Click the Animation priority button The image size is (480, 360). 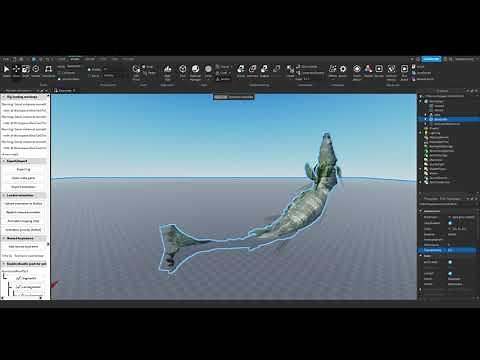(23, 229)
